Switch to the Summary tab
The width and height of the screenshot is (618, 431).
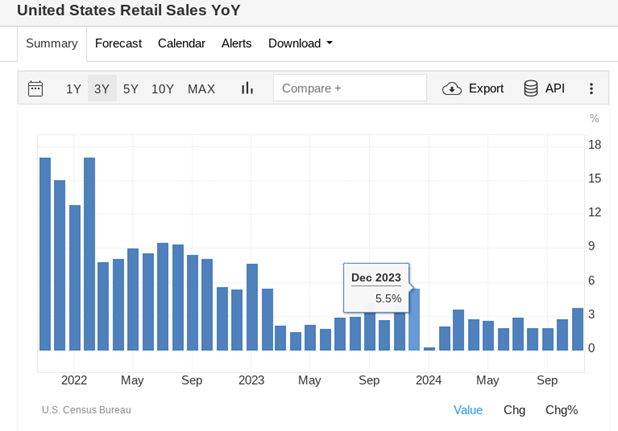52,43
